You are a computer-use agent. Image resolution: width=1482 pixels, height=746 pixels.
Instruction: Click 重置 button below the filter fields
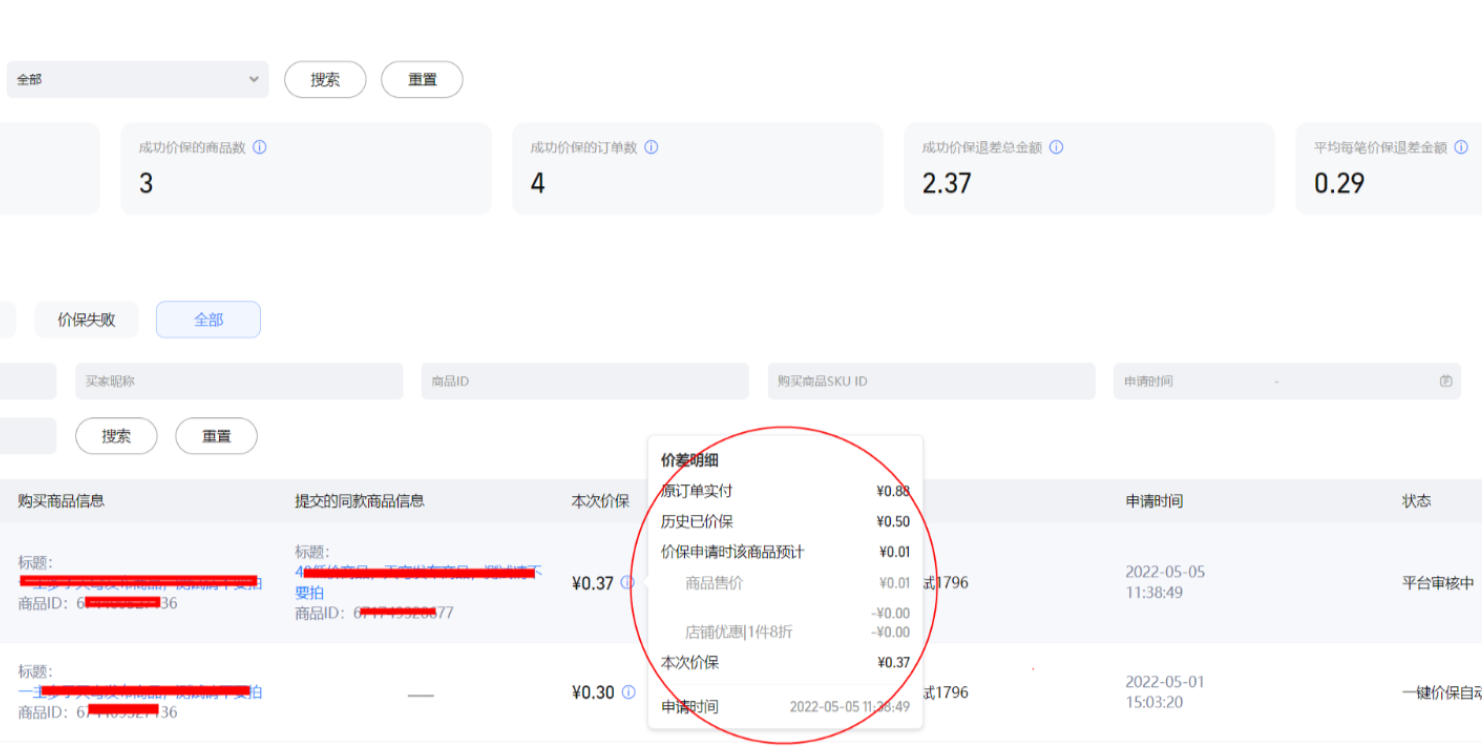tap(216, 436)
